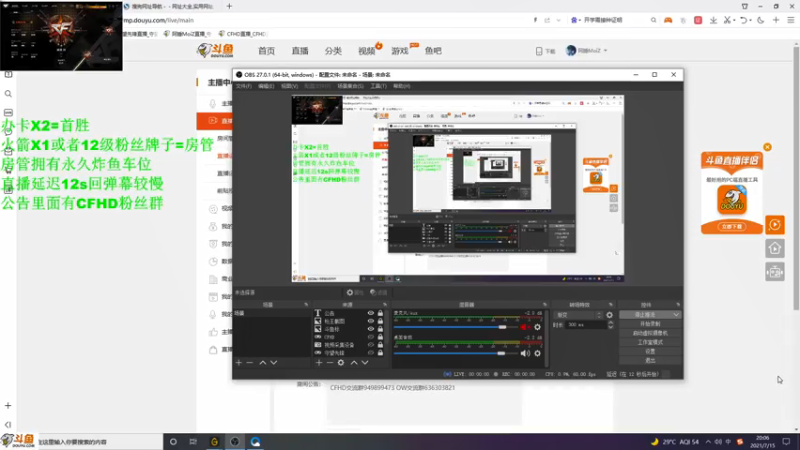Toggle visibility eye of the 公告 source
This screenshot has height=450, width=800.
[371, 313]
